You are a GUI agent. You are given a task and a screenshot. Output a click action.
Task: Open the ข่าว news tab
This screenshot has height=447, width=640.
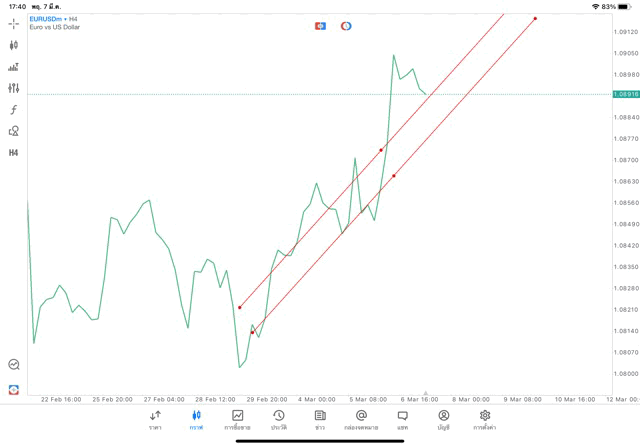pyautogui.click(x=320, y=419)
